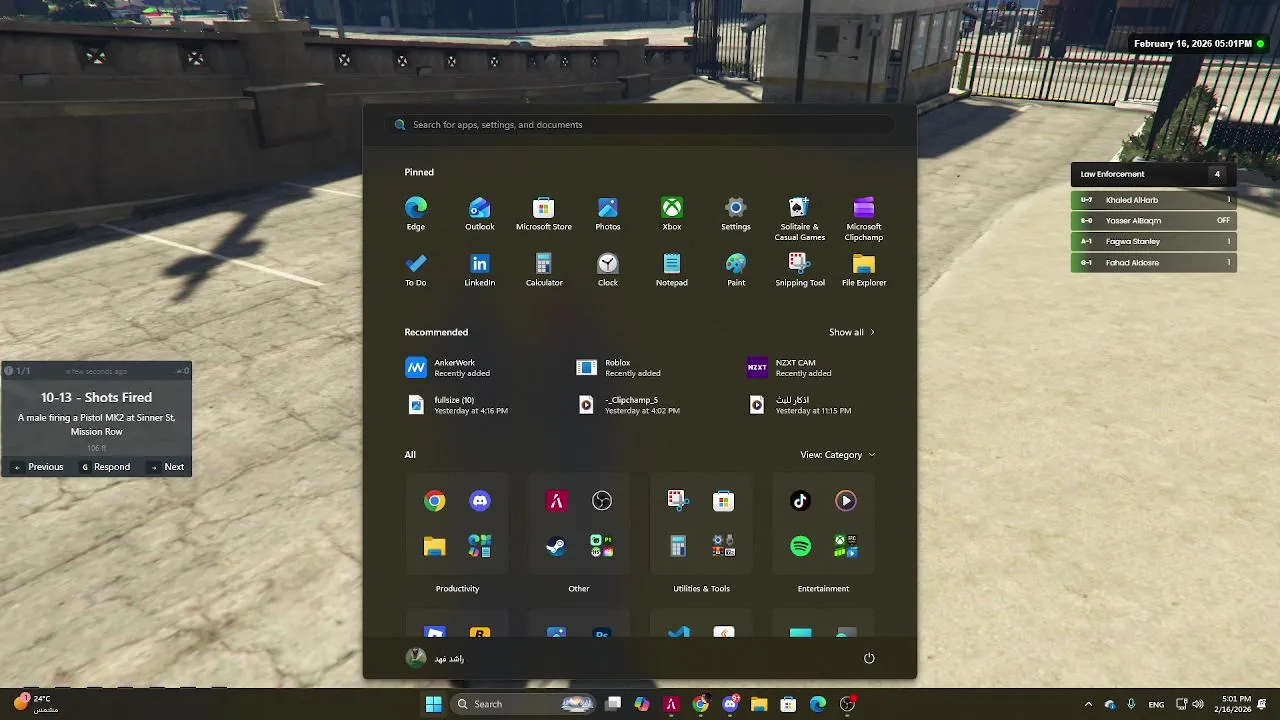Launch Xbox pinned app

(672, 213)
